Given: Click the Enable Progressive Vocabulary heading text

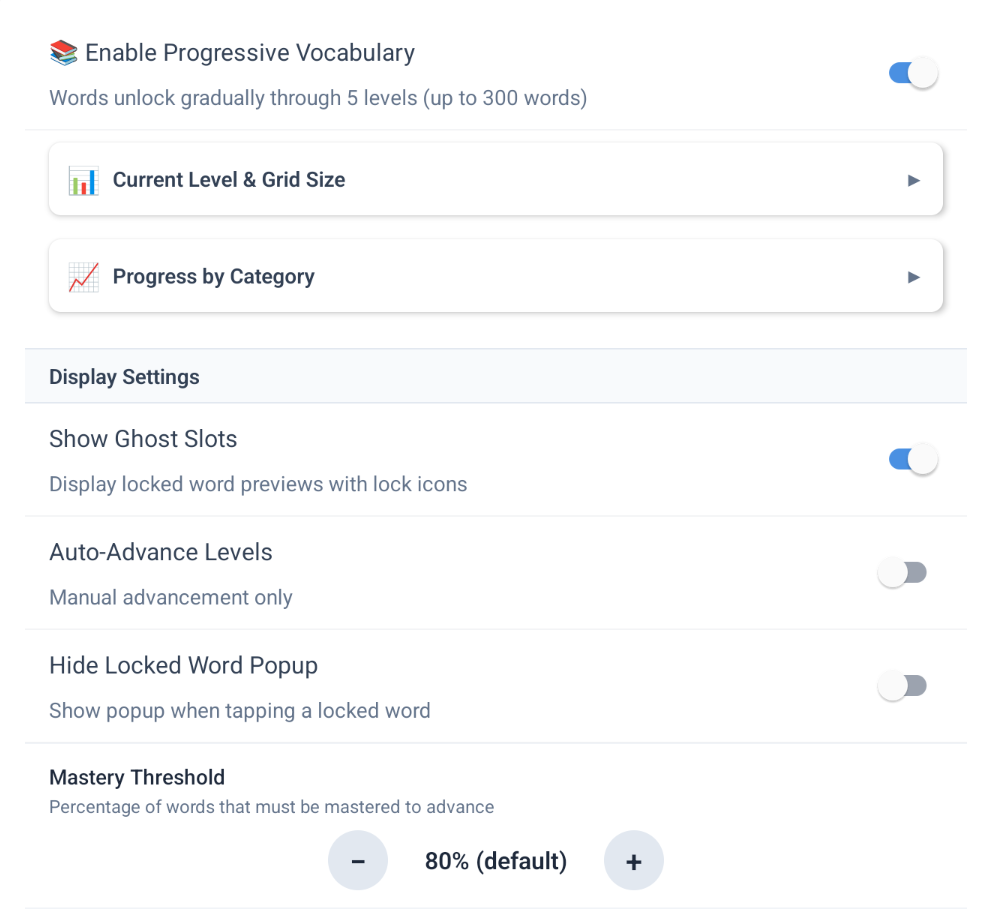Looking at the screenshot, I should (250, 53).
